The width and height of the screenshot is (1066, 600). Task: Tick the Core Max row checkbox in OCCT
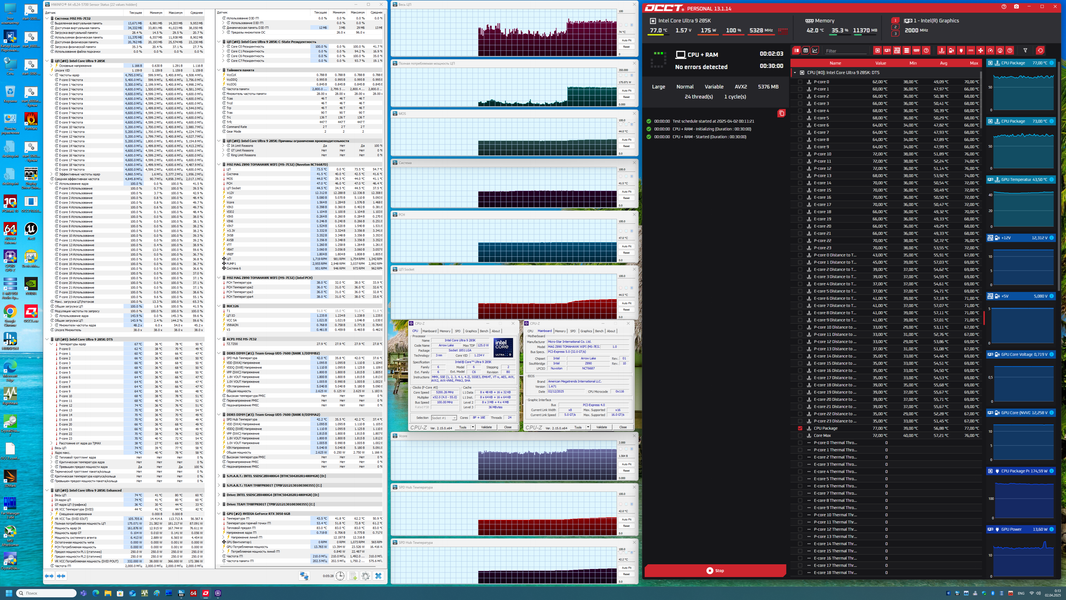point(800,436)
